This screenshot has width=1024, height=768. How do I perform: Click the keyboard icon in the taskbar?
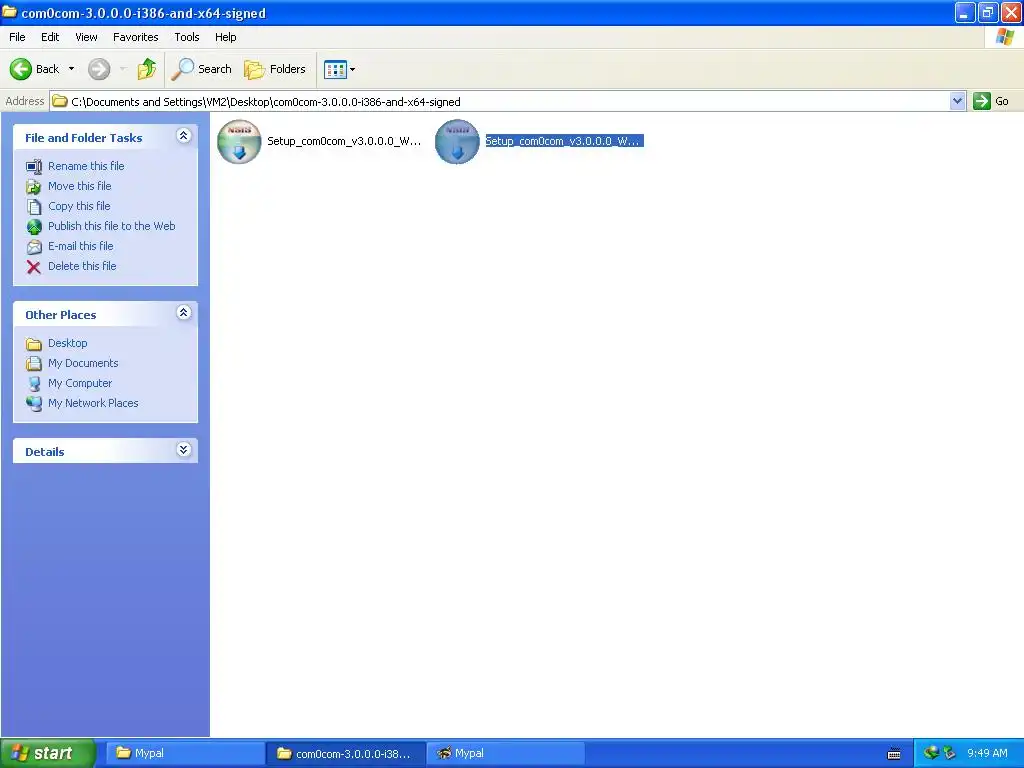point(894,754)
